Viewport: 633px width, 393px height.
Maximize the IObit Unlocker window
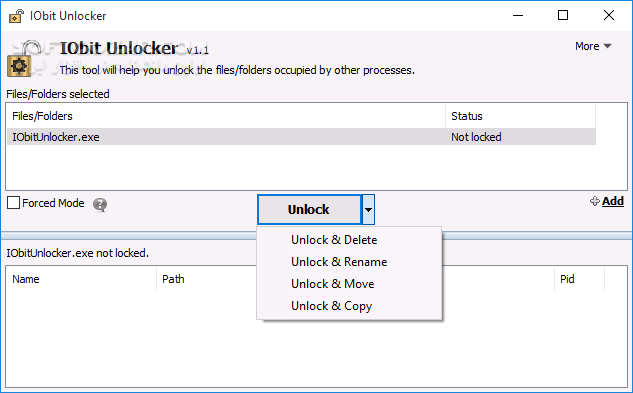pyautogui.click(x=563, y=15)
